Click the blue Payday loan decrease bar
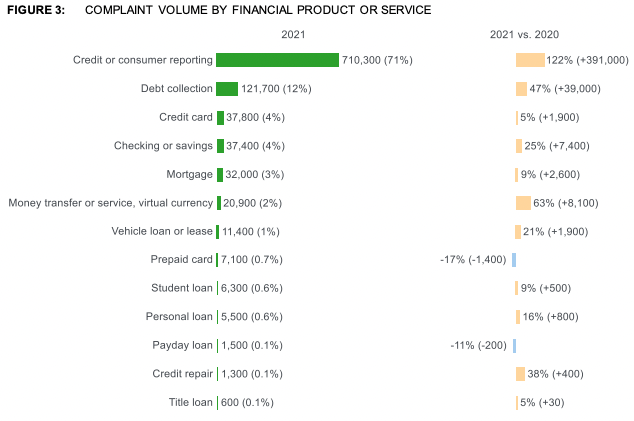 (x=514, y=346)
